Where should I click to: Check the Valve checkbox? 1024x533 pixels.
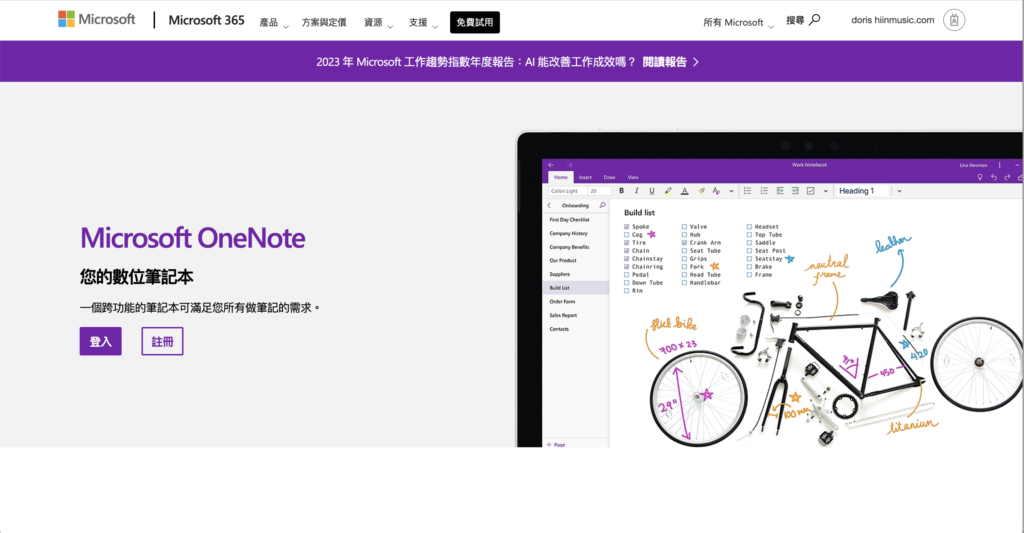tap(684, 227)
